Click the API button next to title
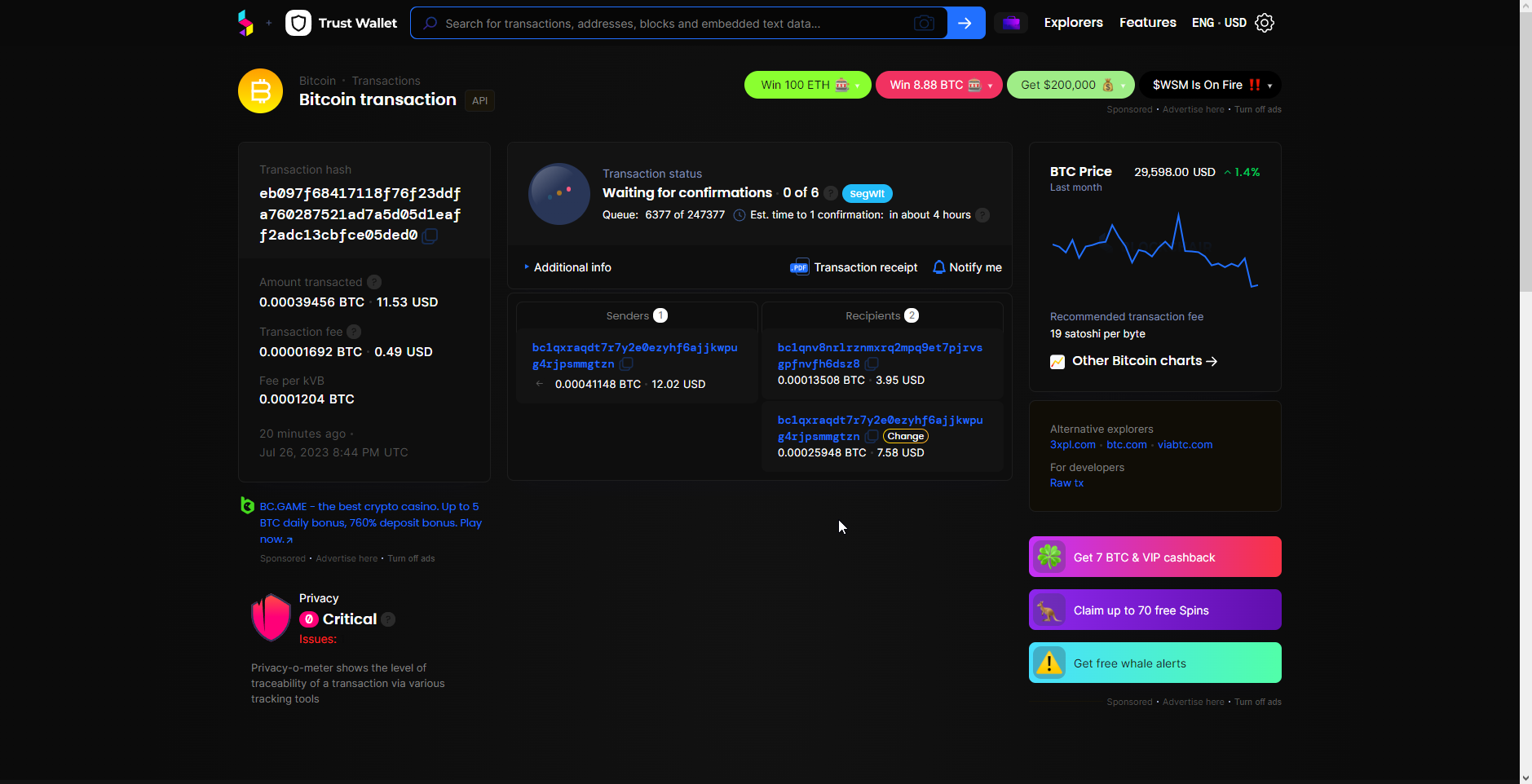The height and width of the screenshot is (784, 1532). pyautogui.click(x=479, y=100)
